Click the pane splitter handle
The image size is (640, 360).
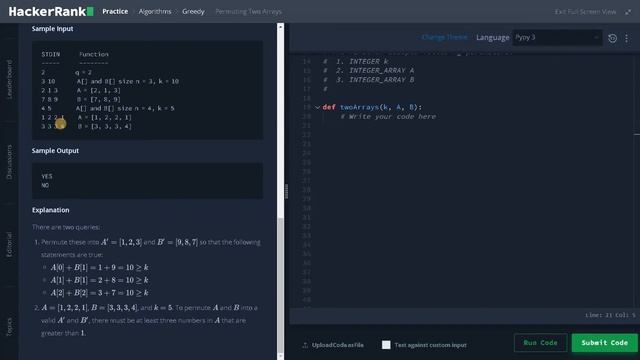pos(287,191)
